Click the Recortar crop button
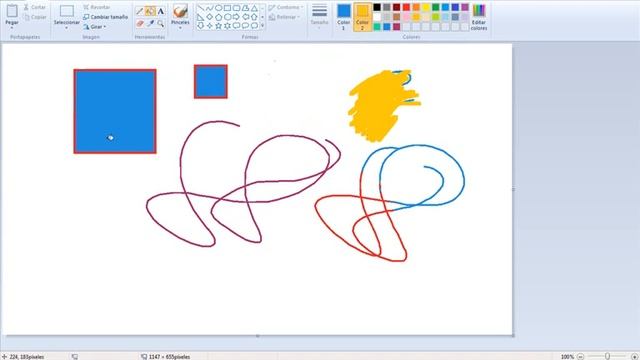Image resolution: width=640 pixels, height=360 pixels. (x=97, y=7)
